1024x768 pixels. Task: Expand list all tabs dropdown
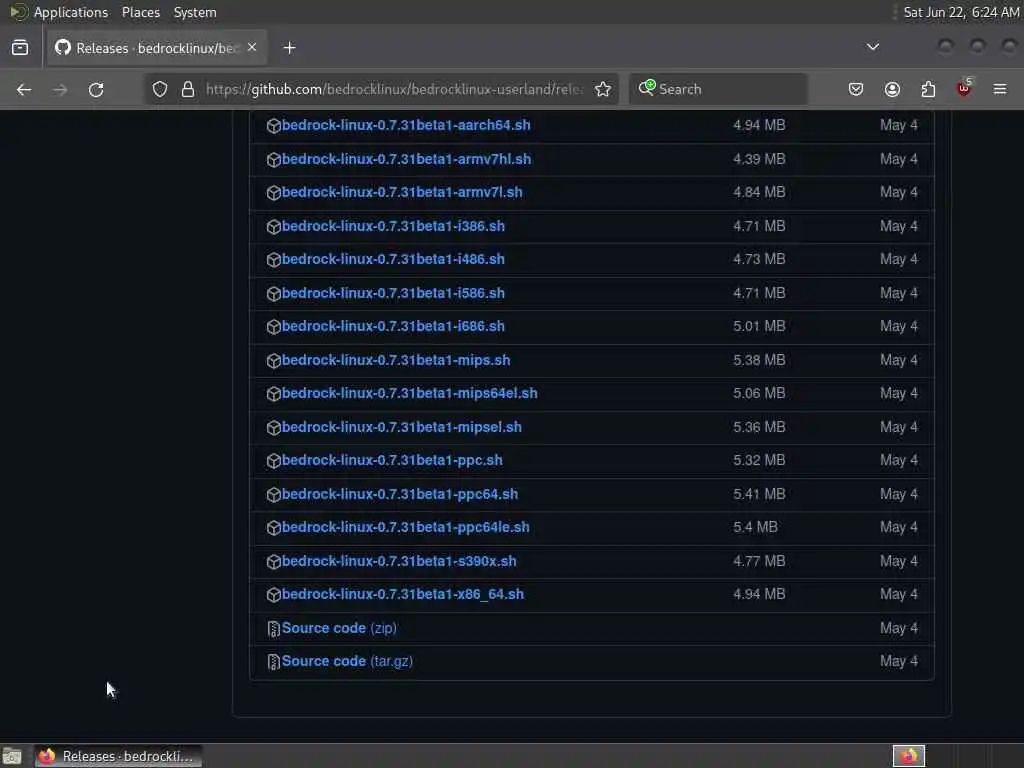872,47
